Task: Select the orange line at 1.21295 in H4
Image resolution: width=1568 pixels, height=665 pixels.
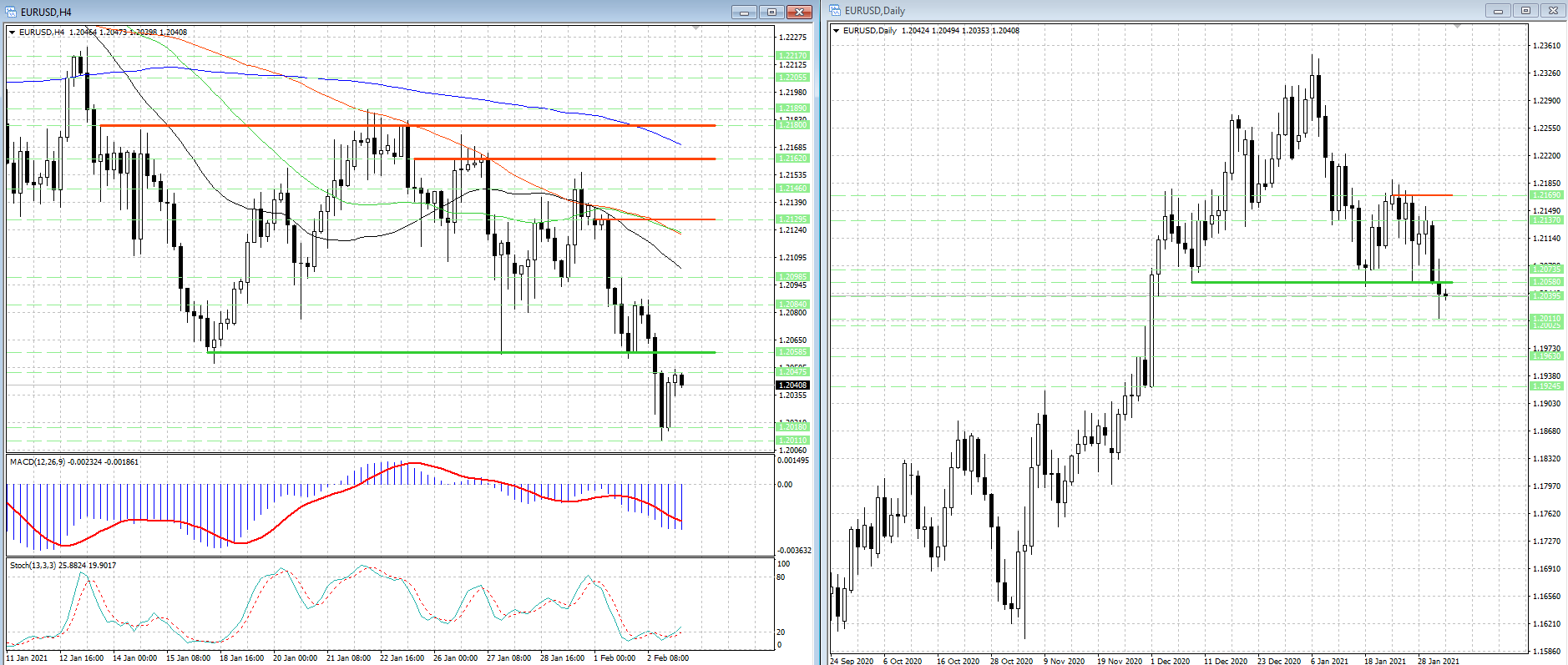Action: [x=656, y=219]
